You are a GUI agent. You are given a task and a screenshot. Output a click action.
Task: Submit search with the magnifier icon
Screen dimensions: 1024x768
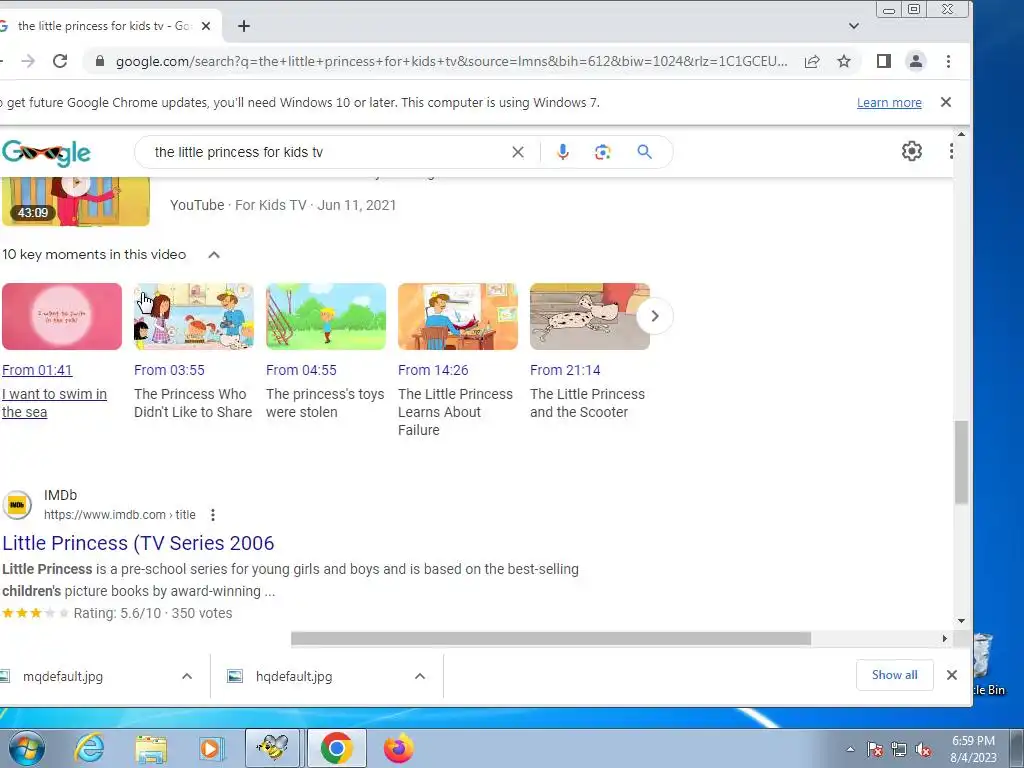[645, 152]
